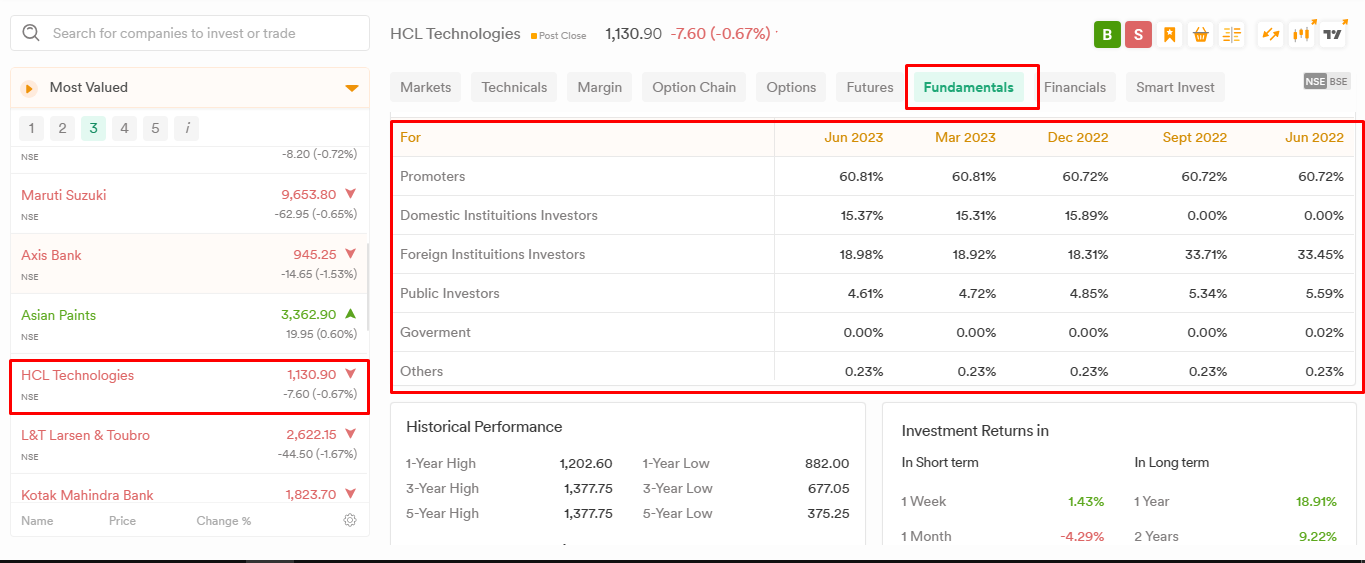Open the Option Chain tab

point(694,87)
